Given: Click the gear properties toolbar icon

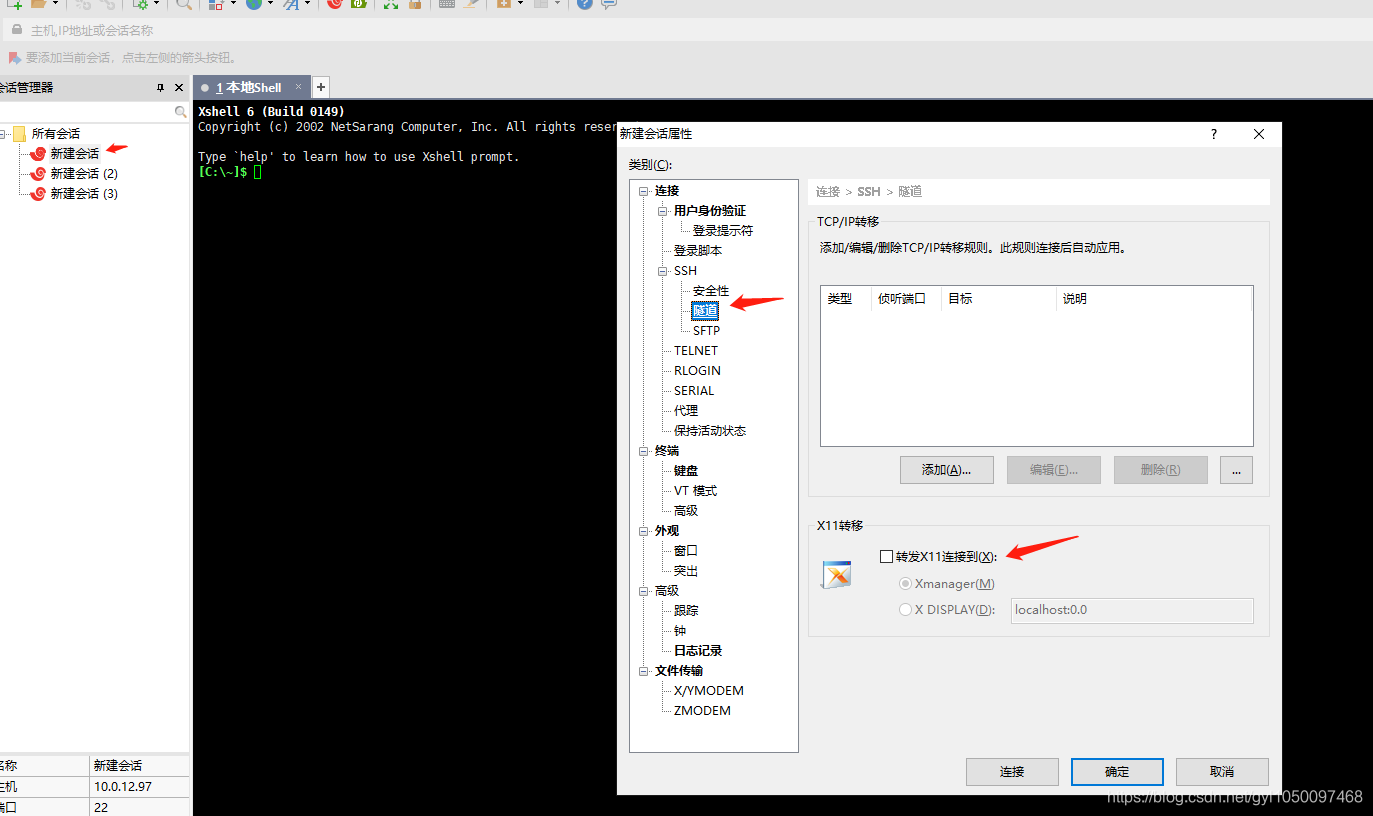Looking at the screenshot, I should point(141,4).
